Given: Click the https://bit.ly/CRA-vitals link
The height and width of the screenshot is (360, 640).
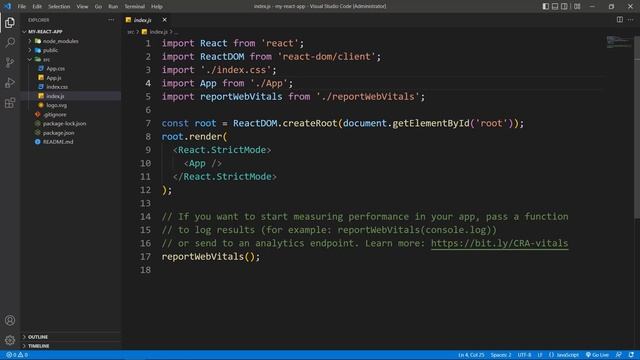Looking at the screenshot, I should 499,243.
